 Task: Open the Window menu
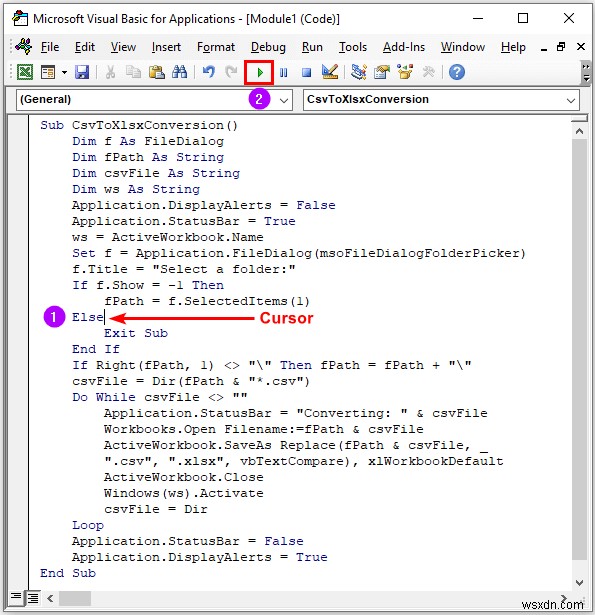click(463, 47)
